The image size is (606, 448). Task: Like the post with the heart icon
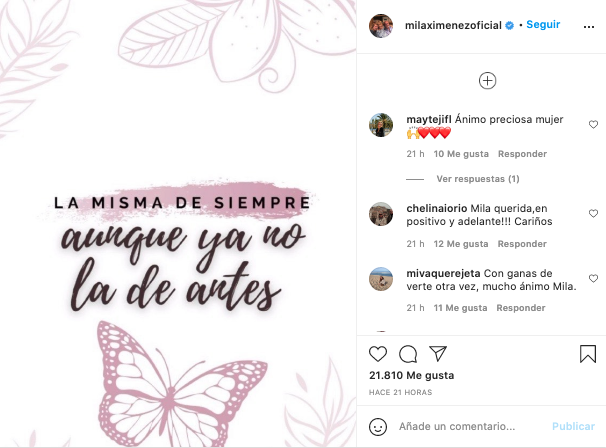(378, 354)
